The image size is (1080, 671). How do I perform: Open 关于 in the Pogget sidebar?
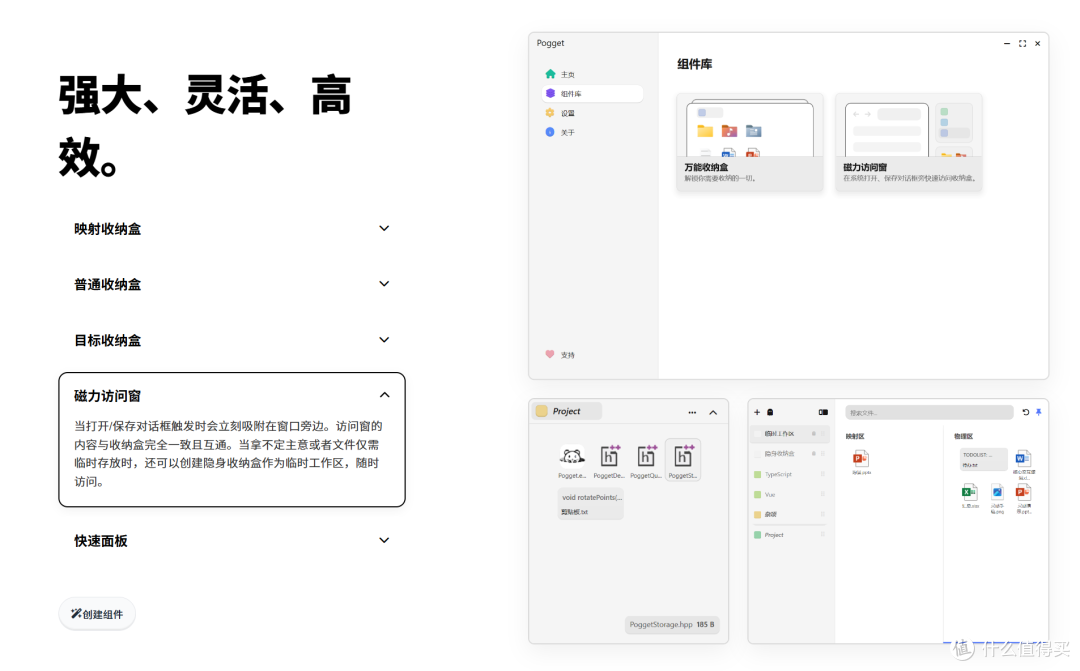tap(592, 132)
